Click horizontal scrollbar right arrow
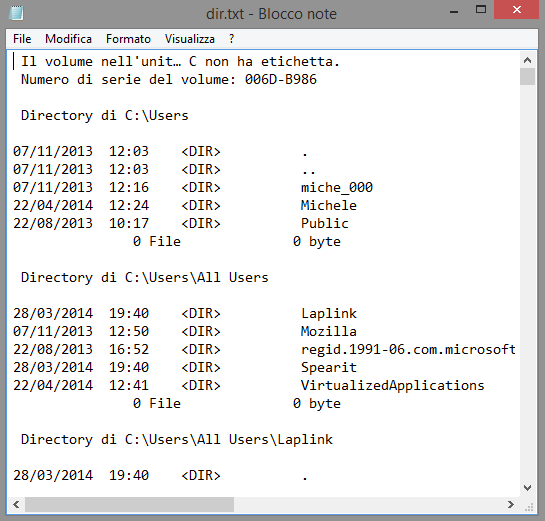The height and width of the screenshot is (521, 545). click(x=511, y=504)
